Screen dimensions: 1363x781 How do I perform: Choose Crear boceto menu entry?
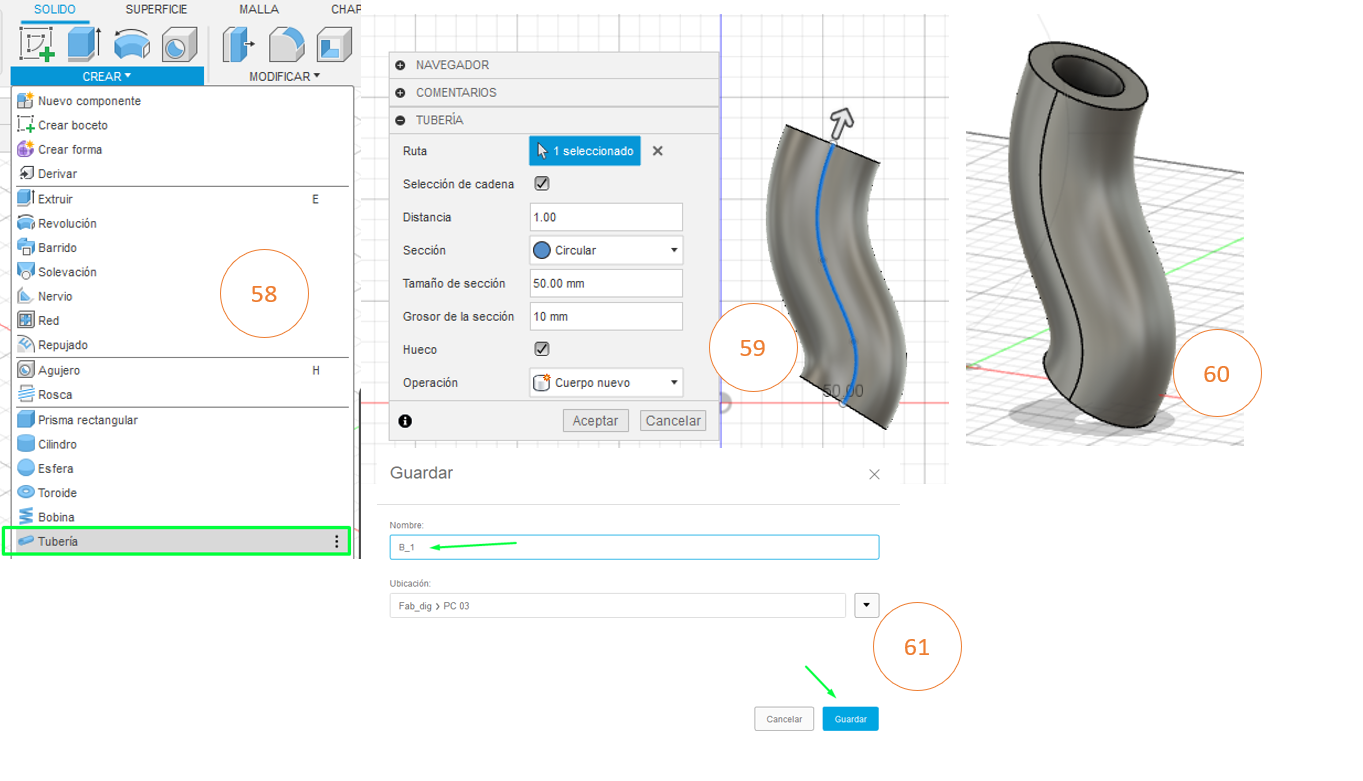(x=73, y=125)
